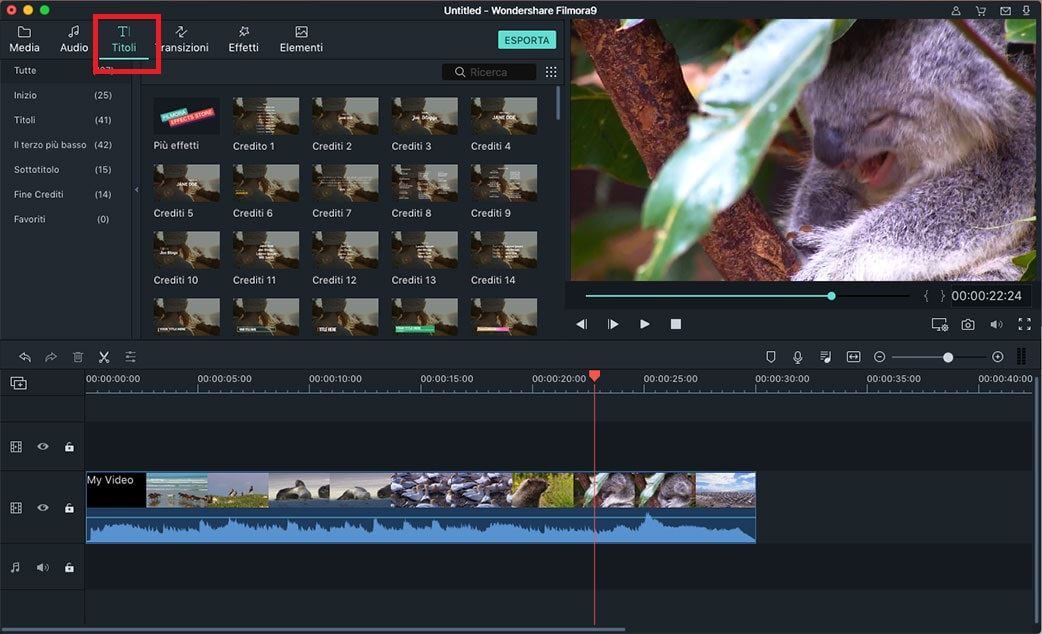The width and height of the screenshot is (1042, 634).
Task: Select the Crediti 12 title preset
Action: (x=345, y=250)
